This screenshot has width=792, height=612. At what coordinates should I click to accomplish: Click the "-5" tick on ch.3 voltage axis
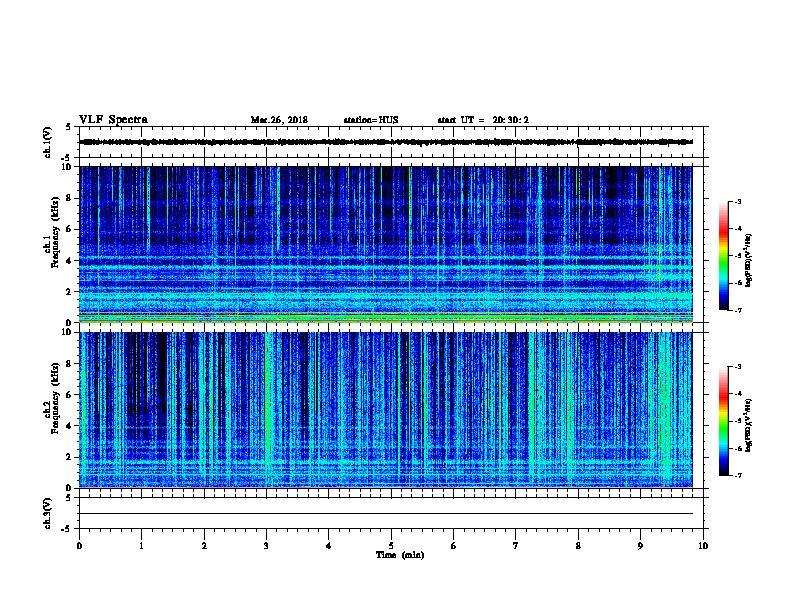pyautogui.click(x=67, y=529)
